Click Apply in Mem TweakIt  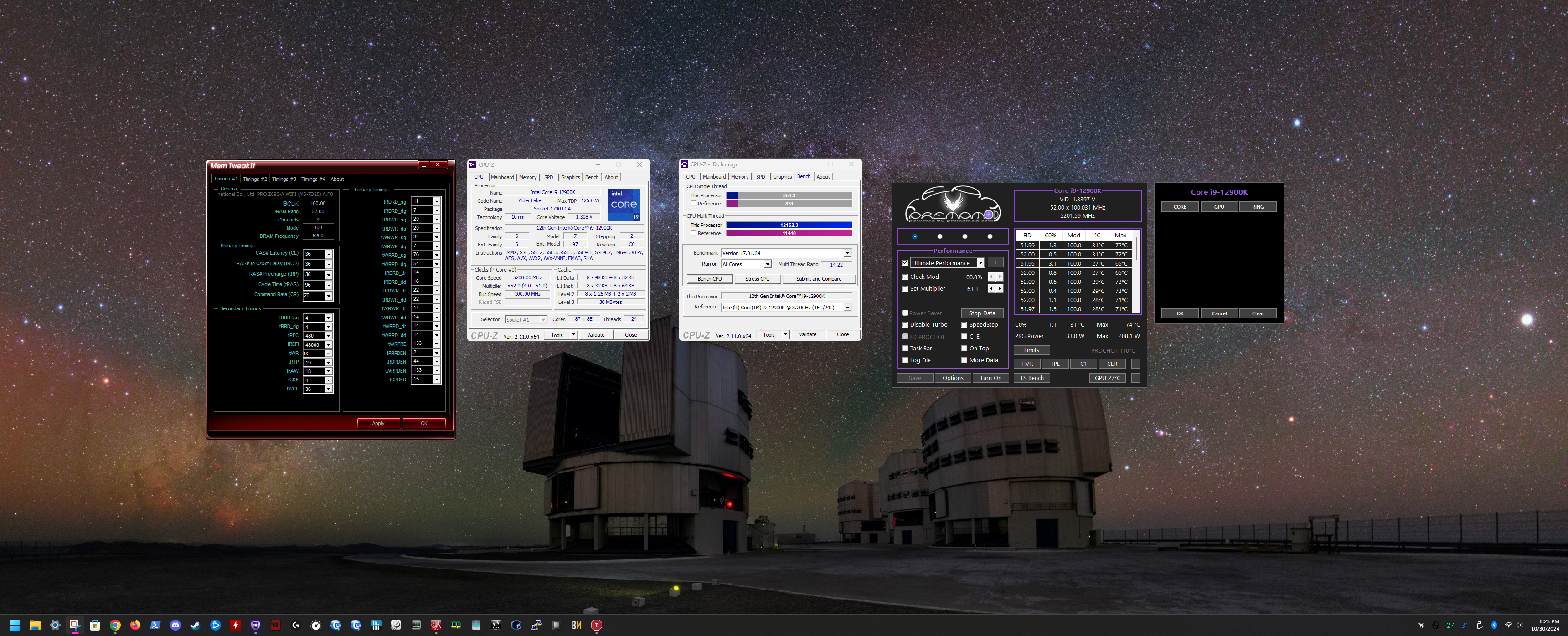point(378,423)
